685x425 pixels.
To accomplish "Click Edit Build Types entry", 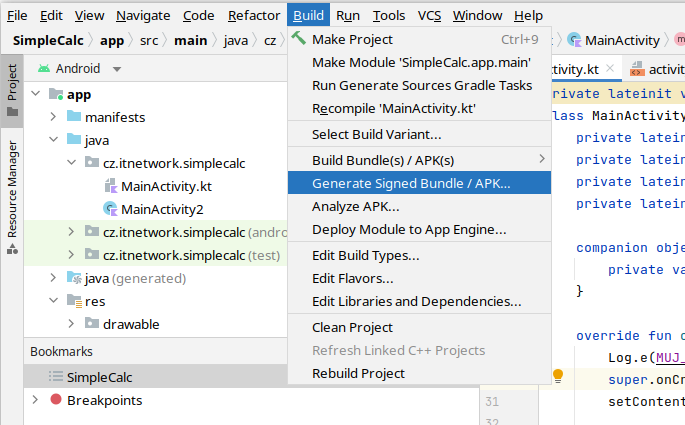I will pos(419,255).
